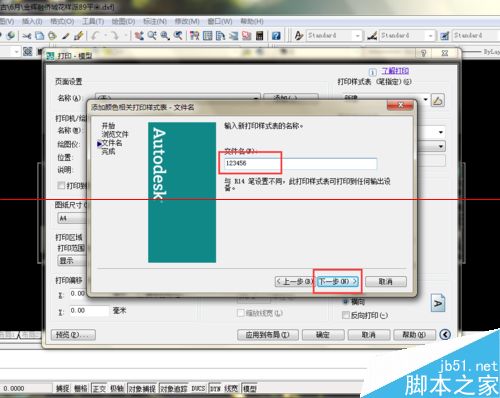500x398 pixels.
Task: Click the file name field containing 123456
Action: [x=300, y=163]
